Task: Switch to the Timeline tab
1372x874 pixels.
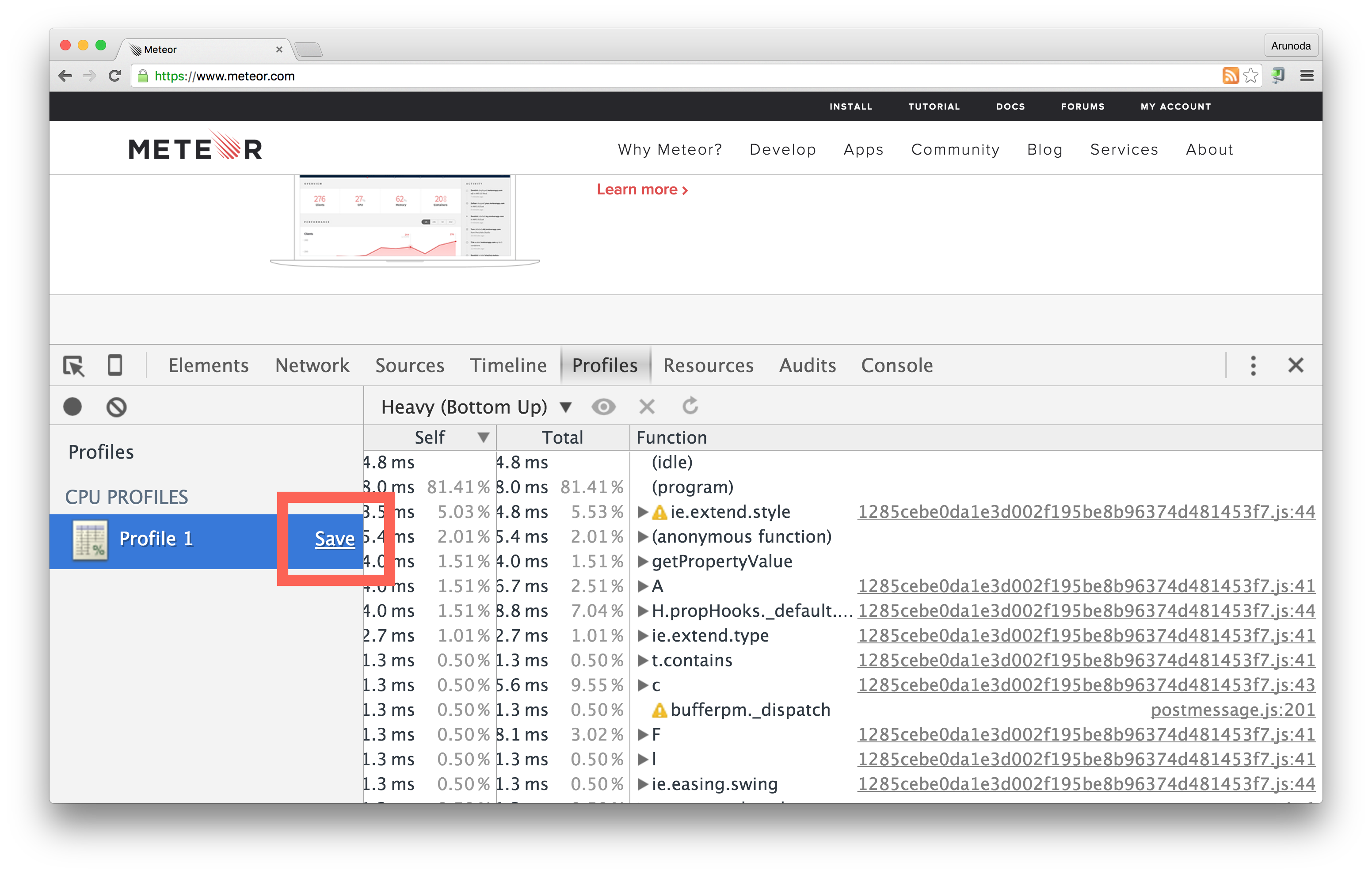Action: click(x=508, y=365)
